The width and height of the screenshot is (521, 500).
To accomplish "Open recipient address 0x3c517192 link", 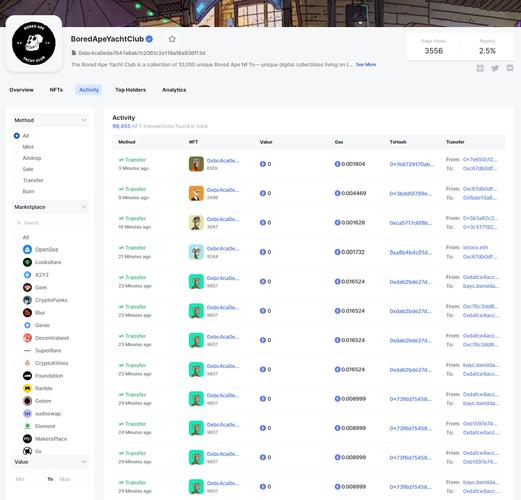I will click(x=480, y=227).
